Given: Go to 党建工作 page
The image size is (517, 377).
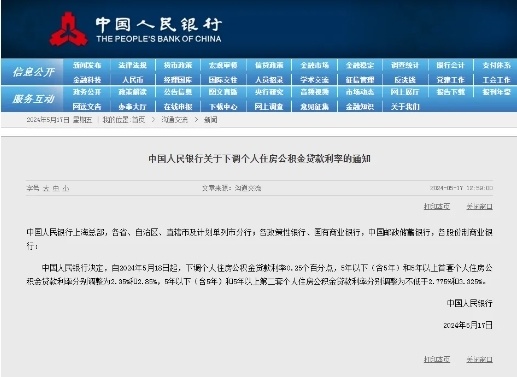Looking at the screenshot, I should tap(450, 80).
